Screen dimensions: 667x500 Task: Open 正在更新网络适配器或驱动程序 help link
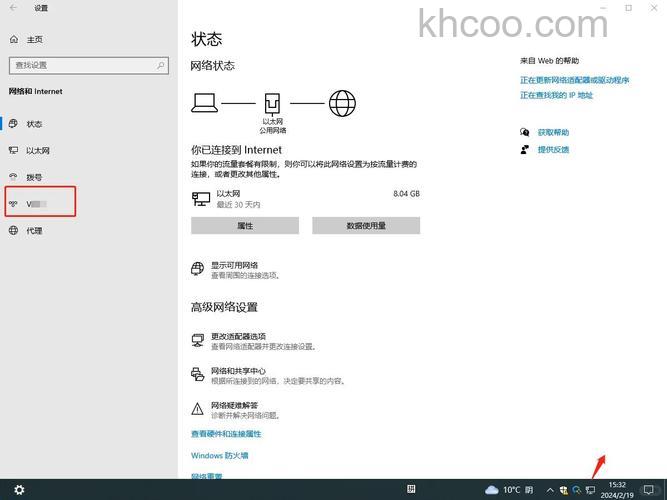coord(574,80)
